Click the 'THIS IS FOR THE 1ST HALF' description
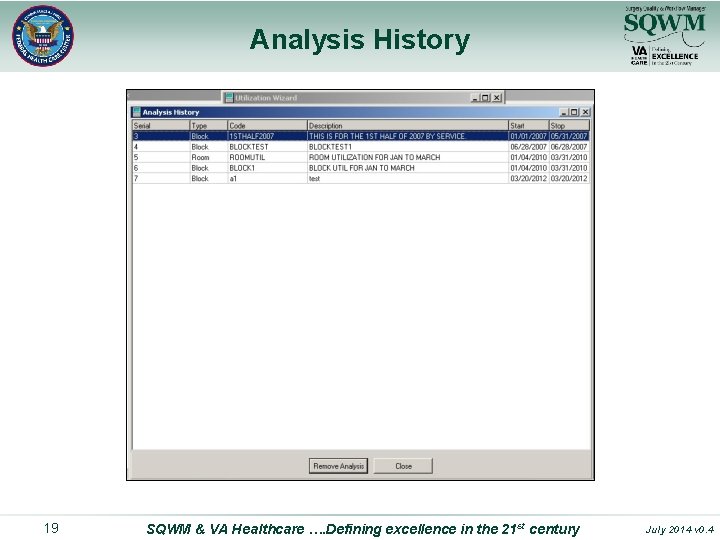Image resolution: width=720 pixels, height=540 pixels. tap(387, 136)
